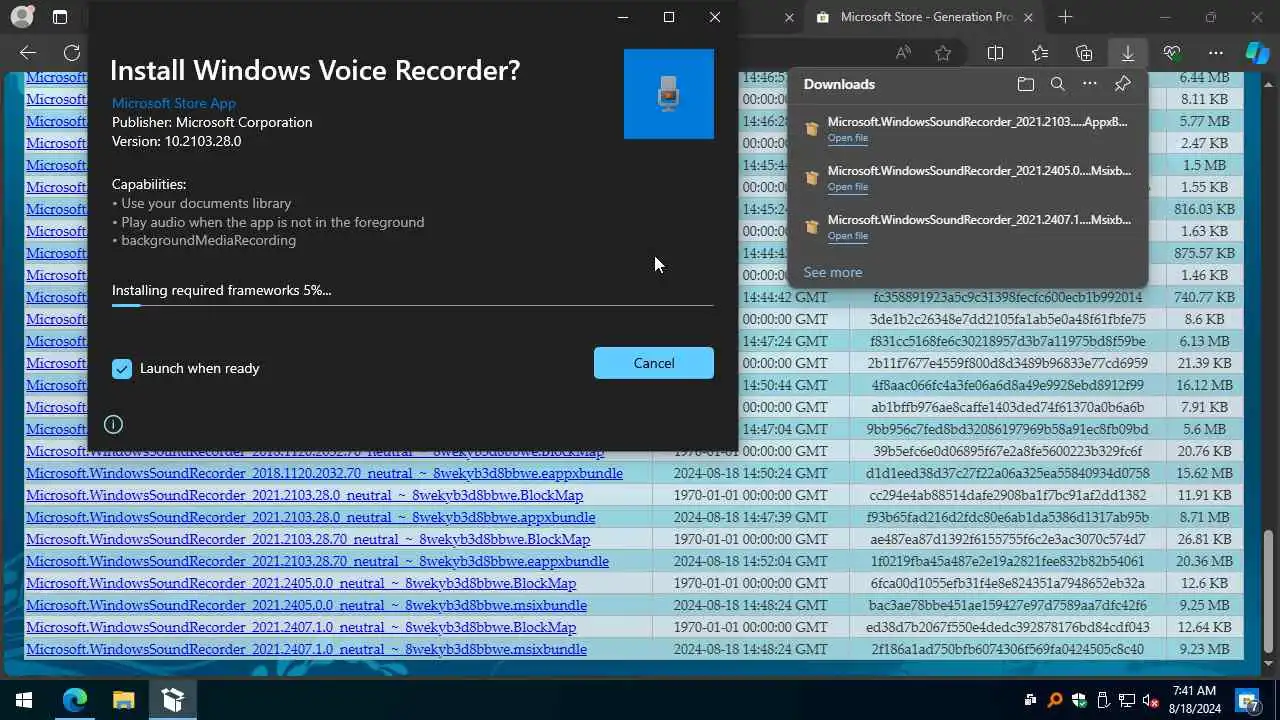The image size is (1280, 720).
Task: Open the installer info icon
Action: click(113, 425)
